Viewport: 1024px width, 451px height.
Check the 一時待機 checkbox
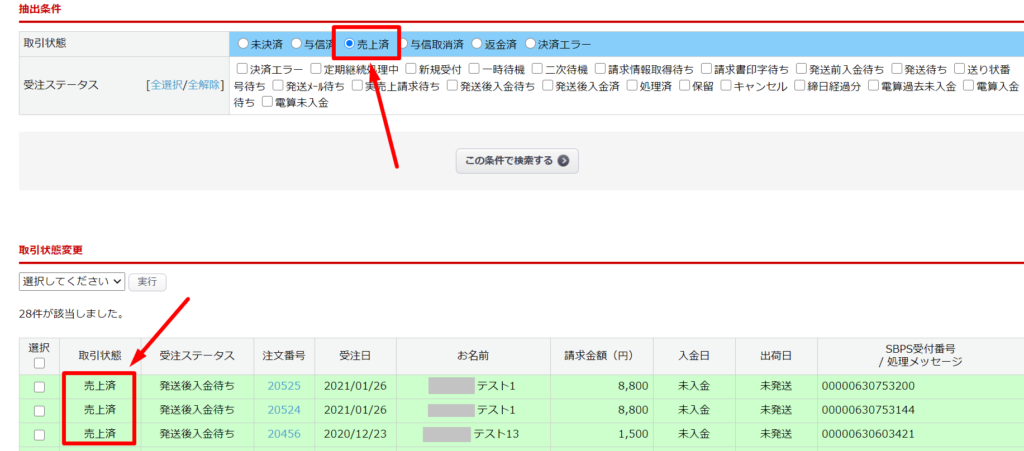click(x=474, y=68)
